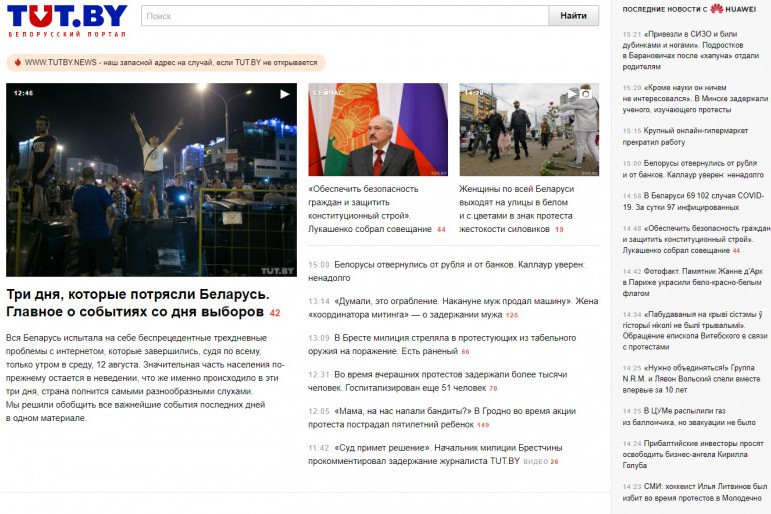Click the TUT.BY portal logo
Image resolution: width=771 pixels, height=514 pixels.
click(x=67, y=20)
